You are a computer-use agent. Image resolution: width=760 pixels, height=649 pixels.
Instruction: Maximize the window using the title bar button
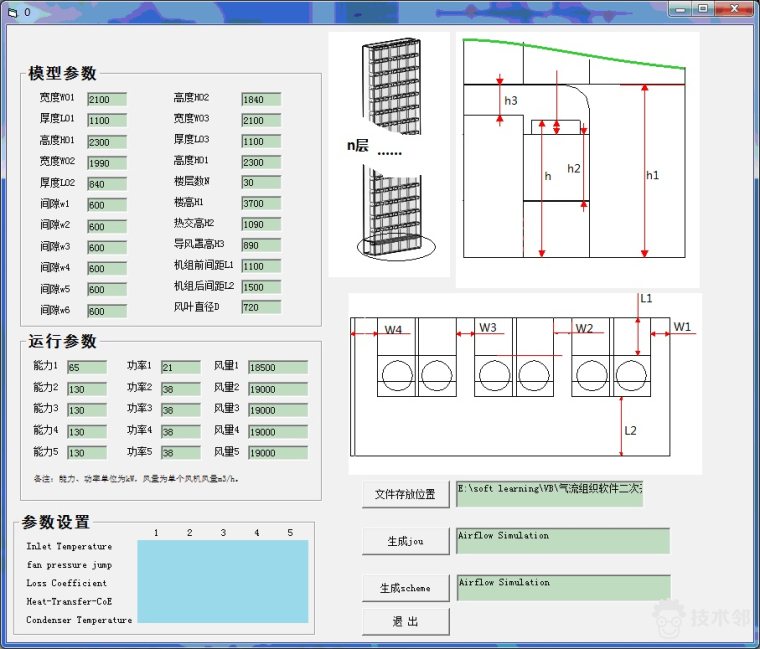pos(703,9)
